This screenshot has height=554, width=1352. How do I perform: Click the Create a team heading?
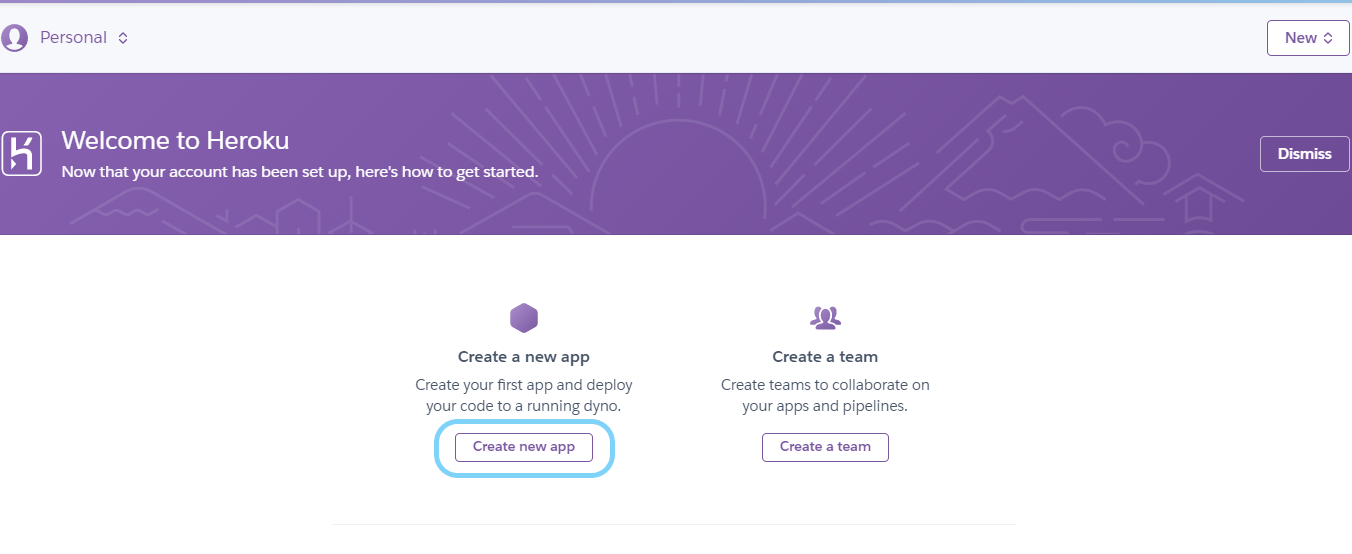click(825, 357)
